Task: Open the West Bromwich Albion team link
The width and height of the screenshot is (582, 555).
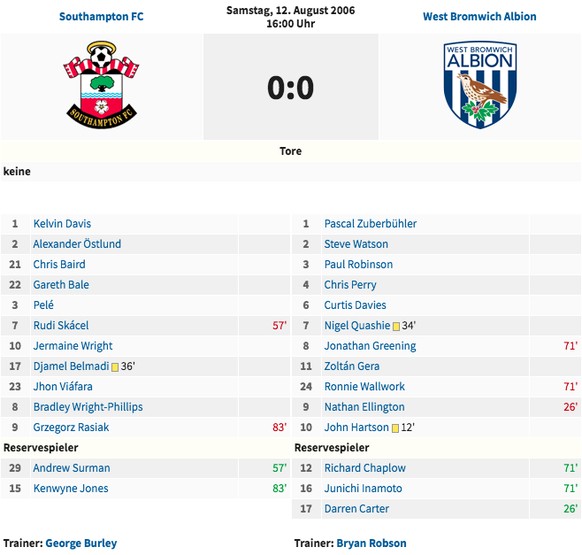Action: coord(480,16)
